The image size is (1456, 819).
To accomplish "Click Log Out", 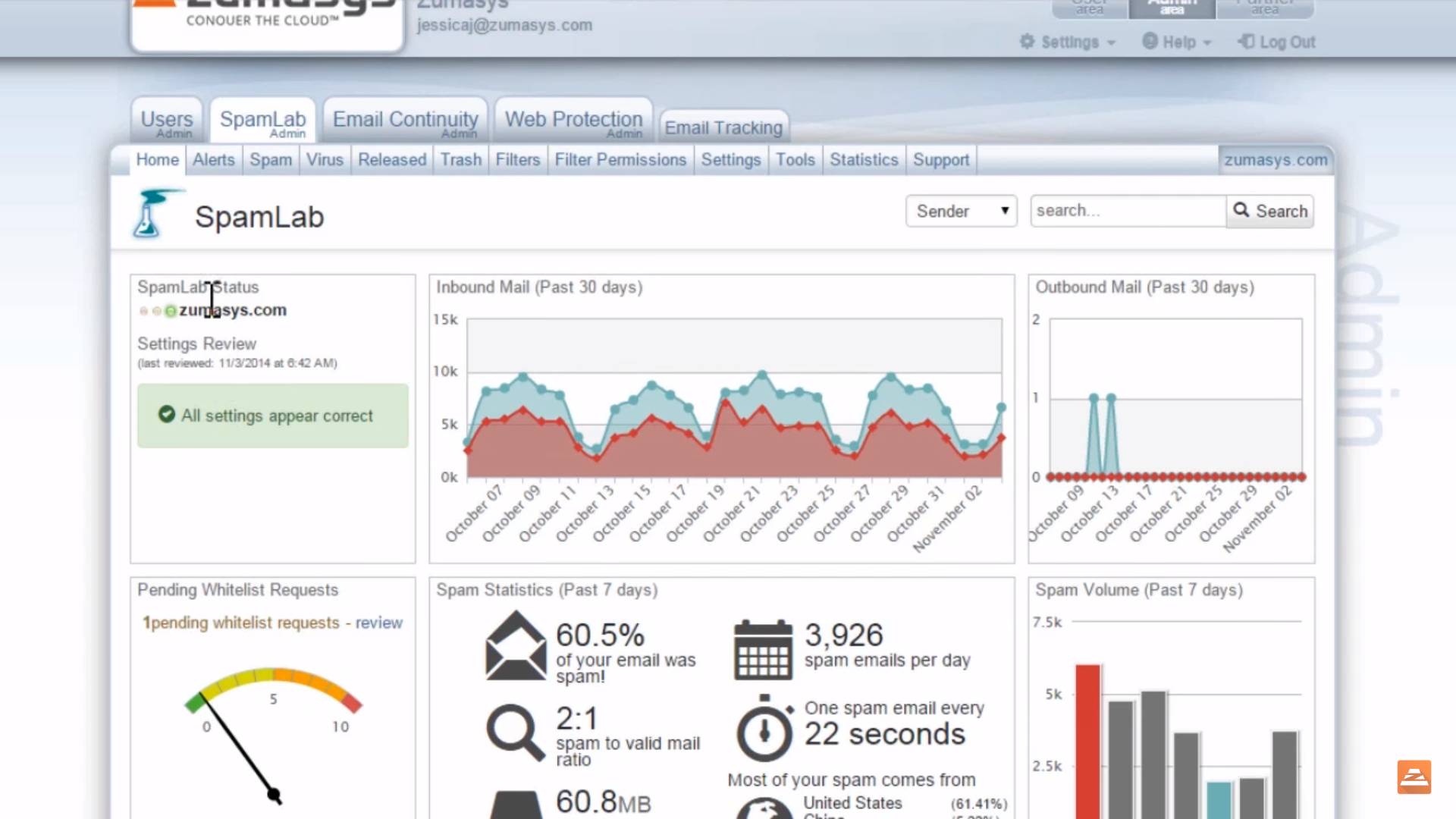I will pos(1277,42).
